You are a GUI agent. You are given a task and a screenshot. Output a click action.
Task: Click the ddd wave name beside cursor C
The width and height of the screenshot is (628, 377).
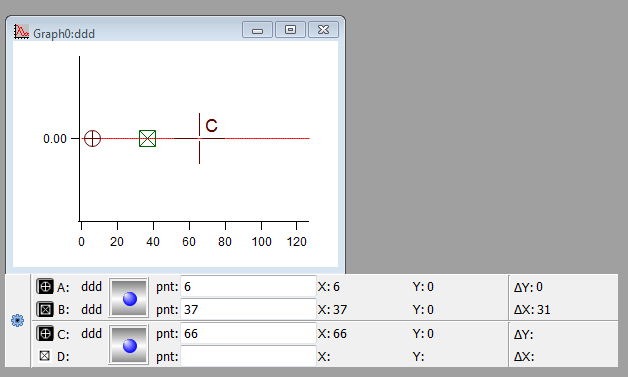tap(91, 334)
